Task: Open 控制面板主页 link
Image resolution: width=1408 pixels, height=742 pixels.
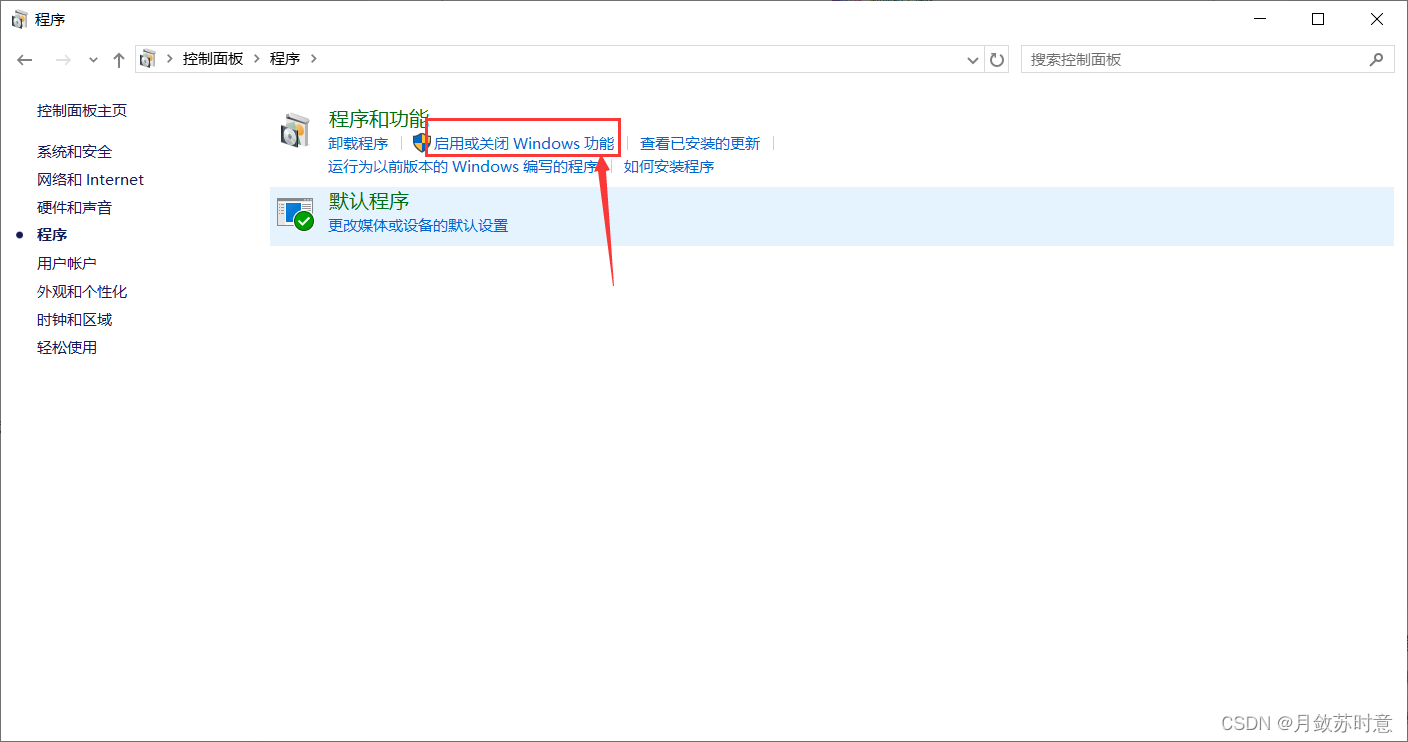Action: pos(82,111)
